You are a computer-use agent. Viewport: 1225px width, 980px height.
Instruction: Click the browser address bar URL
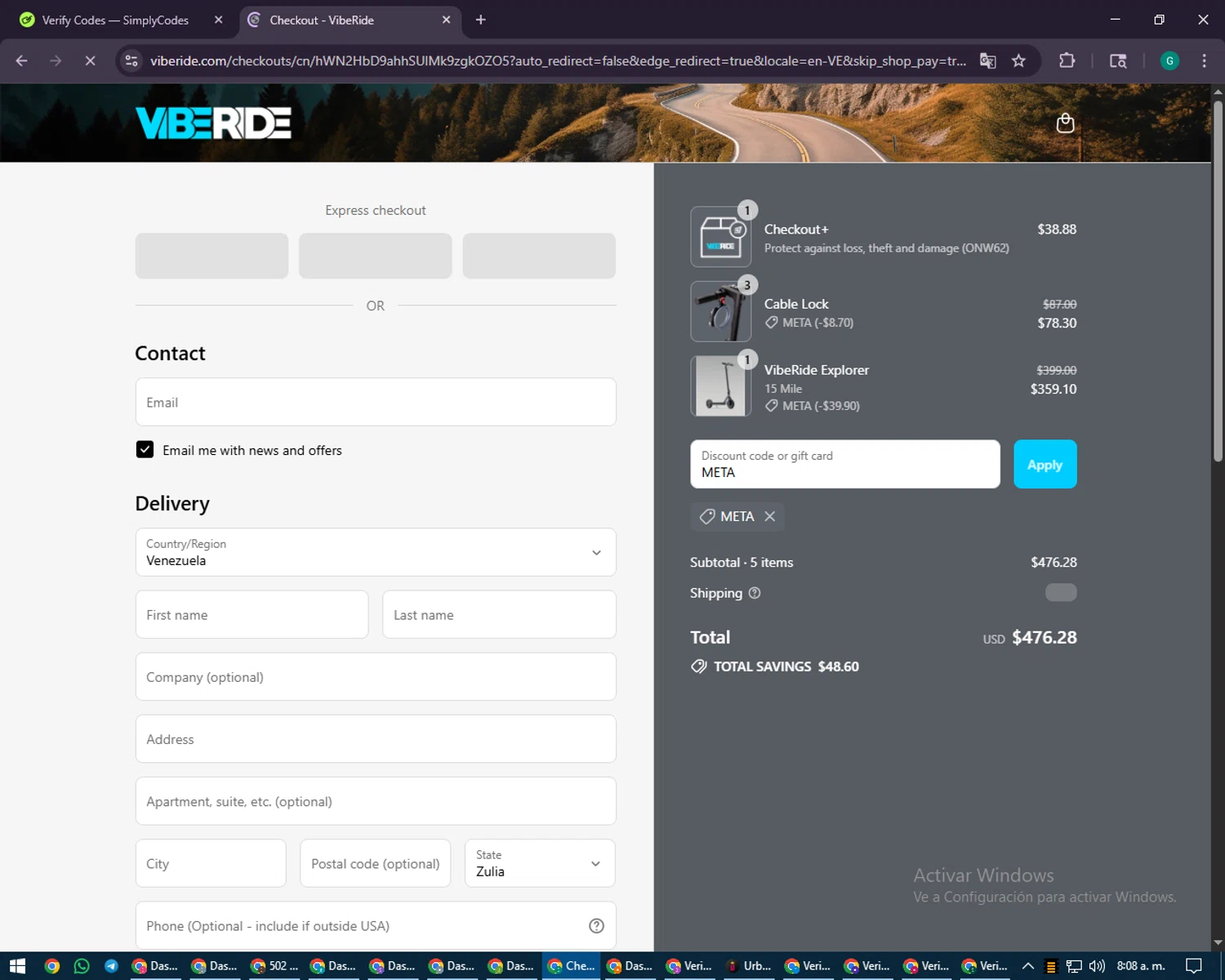click(x=558, y=60)
